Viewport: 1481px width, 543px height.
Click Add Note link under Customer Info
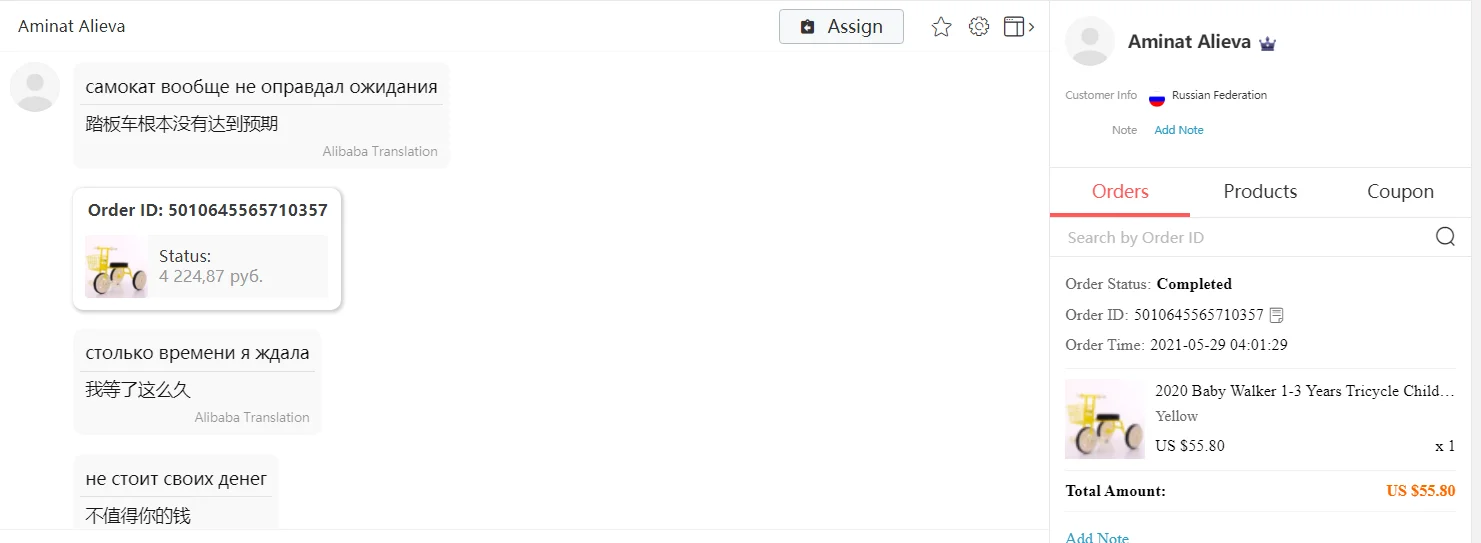[1179, 130]
